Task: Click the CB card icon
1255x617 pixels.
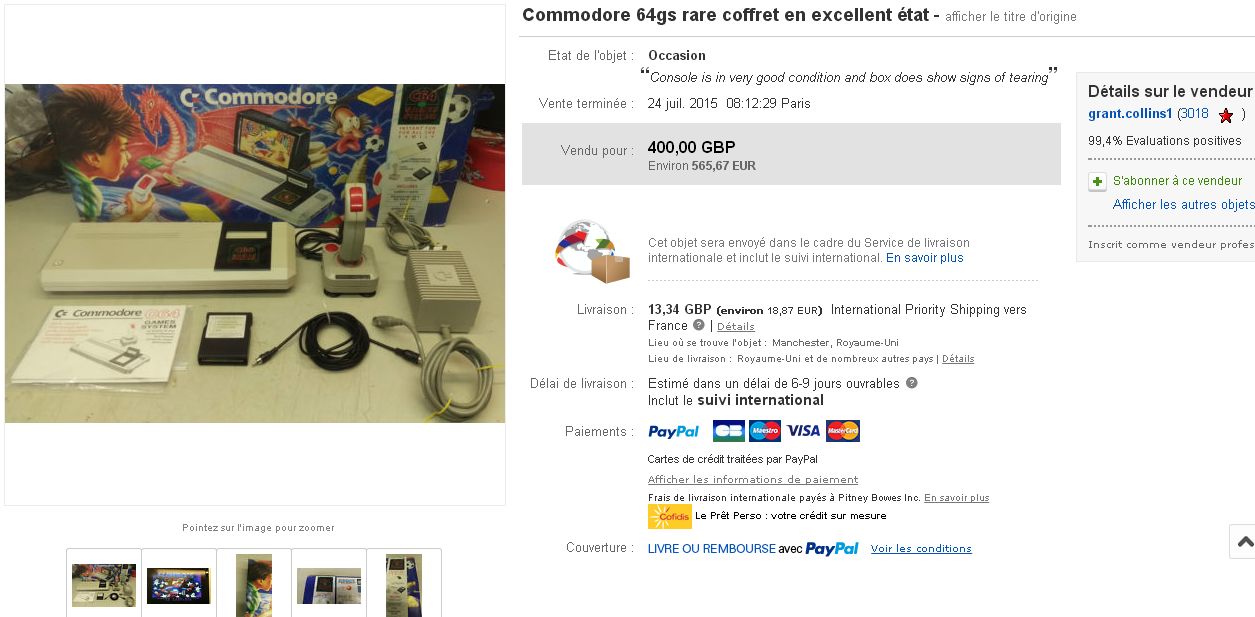Action: click(x=728, y=431)
